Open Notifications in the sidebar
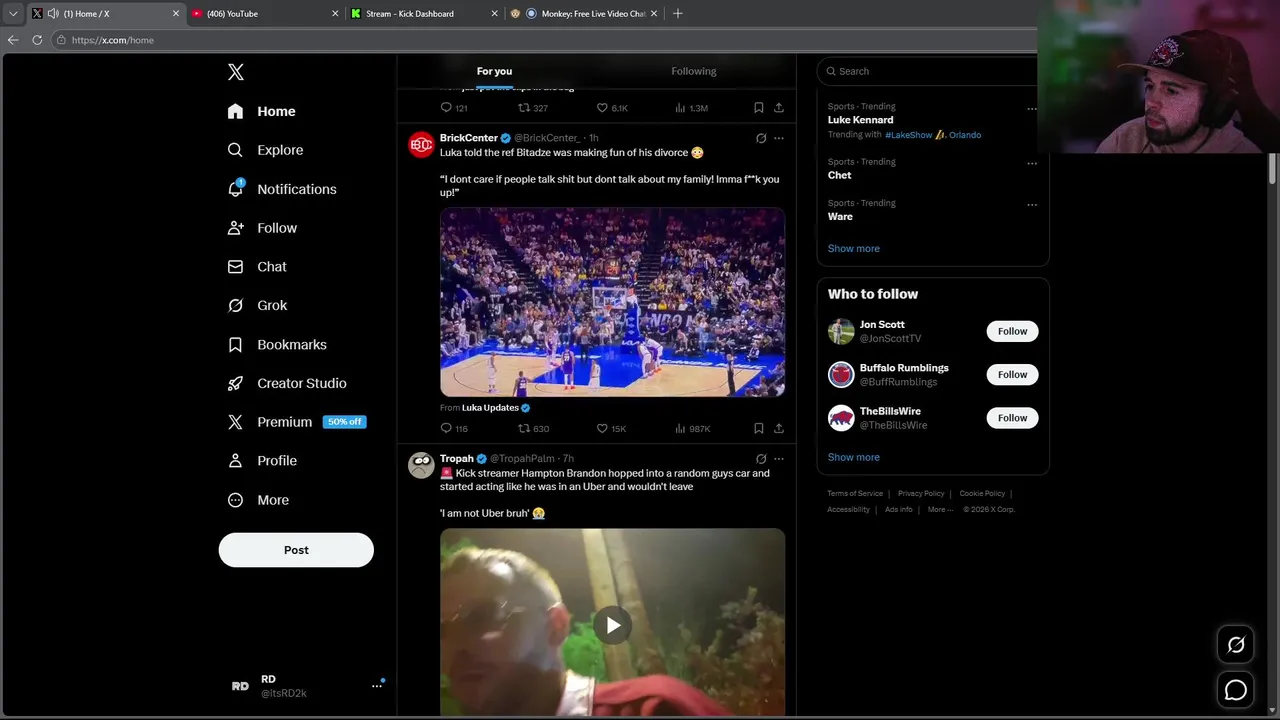This screenshot has width=1280, height=720. [282, 189]
